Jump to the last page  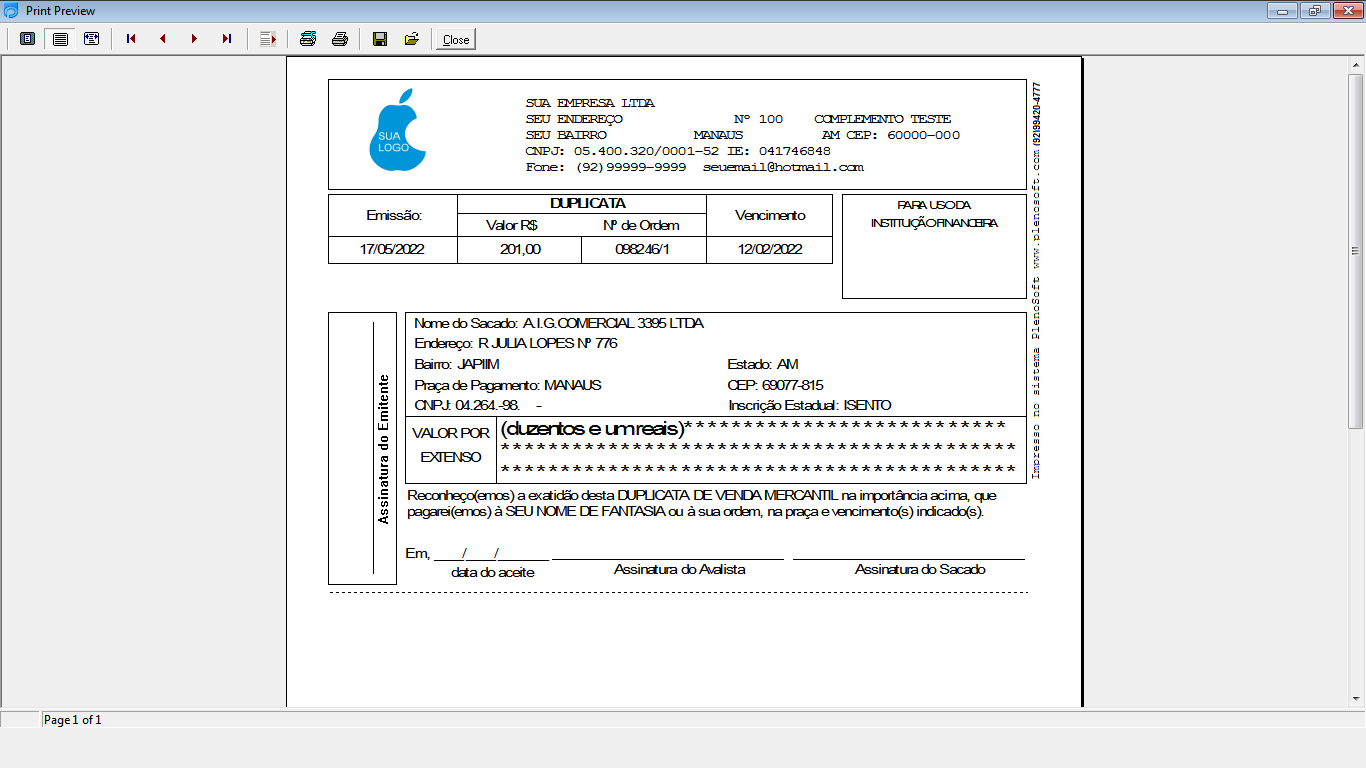pyautogui.click(x=227, y=39)
